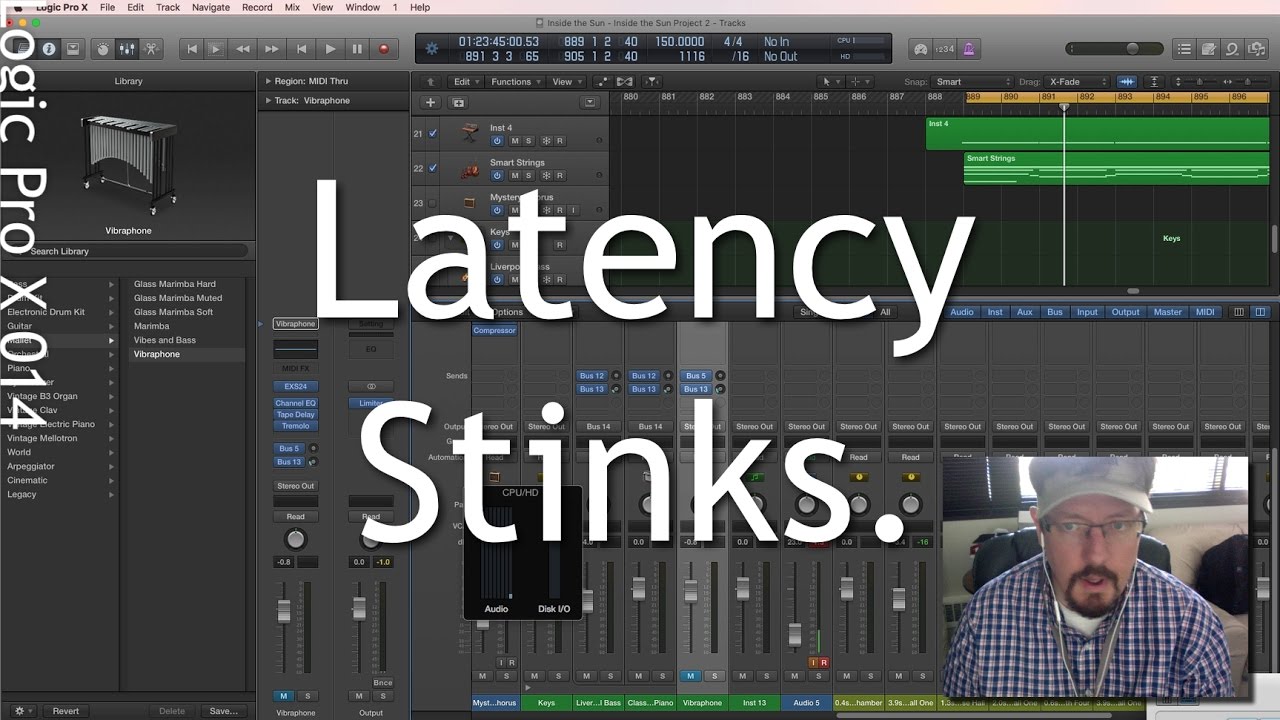Check the track 23 checkbox
This screenshot has width=1280, height=720.
pos(433,203)
